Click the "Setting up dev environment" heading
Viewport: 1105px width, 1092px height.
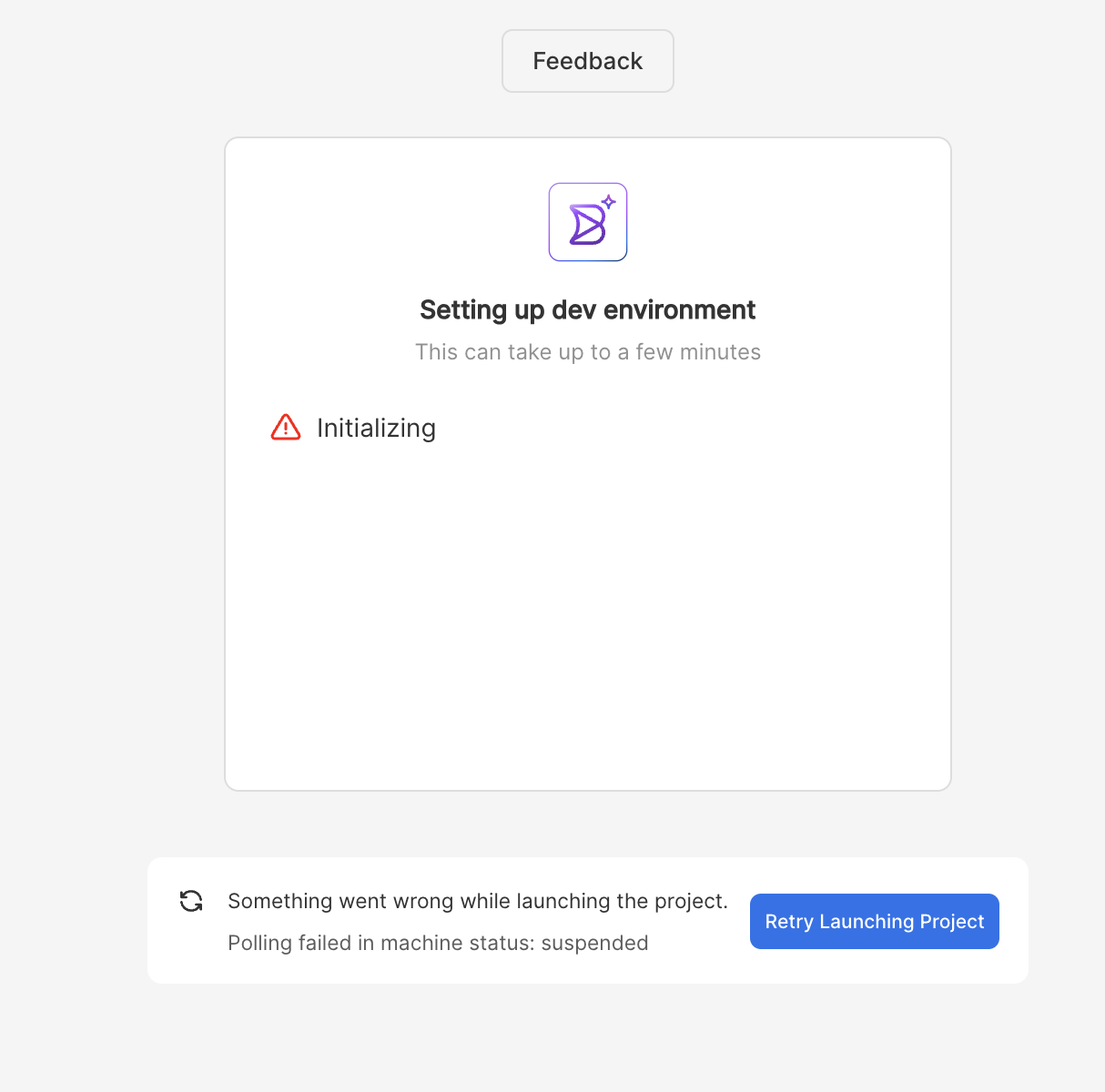point(588,310)
